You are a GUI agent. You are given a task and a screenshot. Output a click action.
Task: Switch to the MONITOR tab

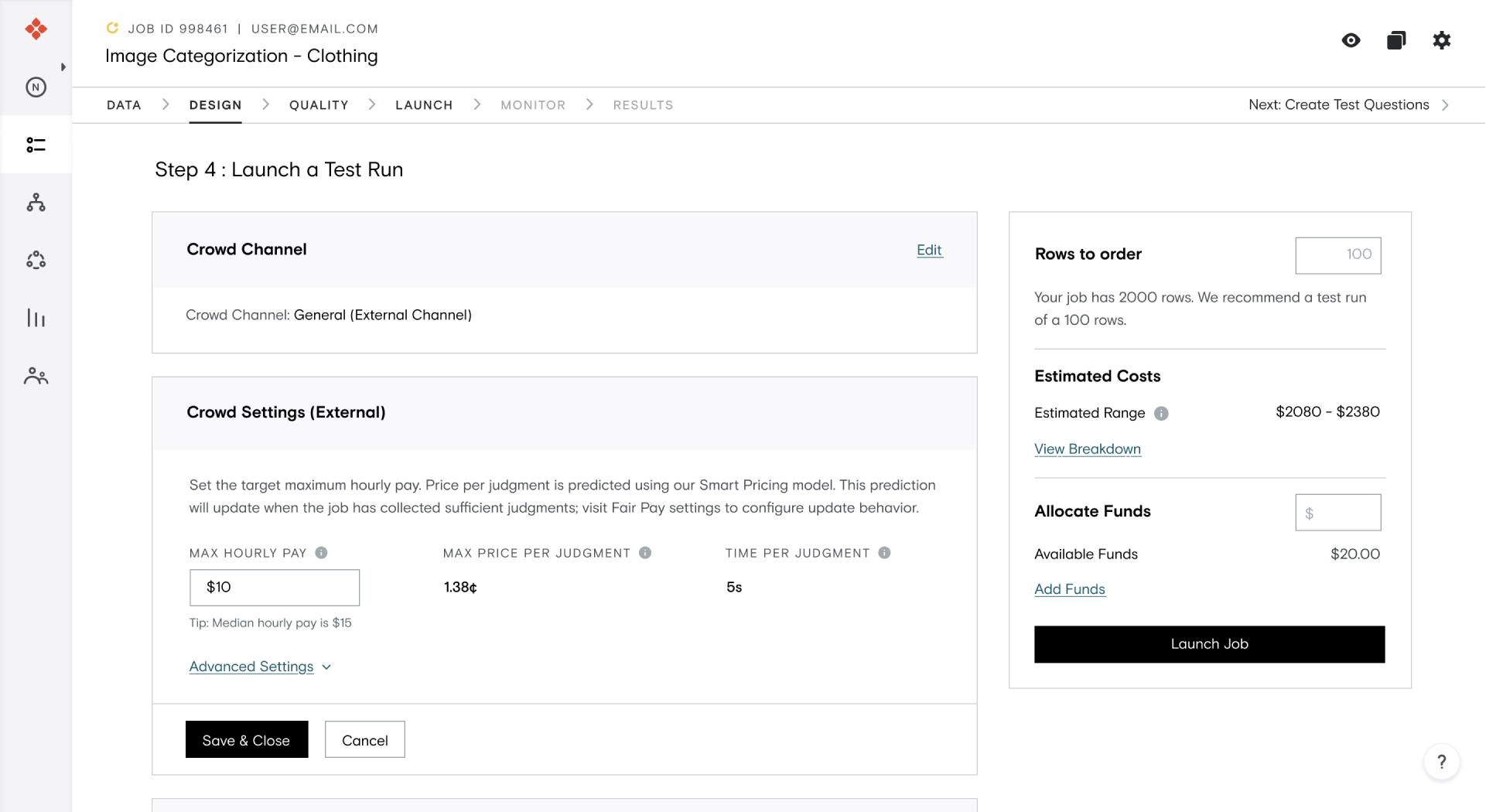pos(533,105)
